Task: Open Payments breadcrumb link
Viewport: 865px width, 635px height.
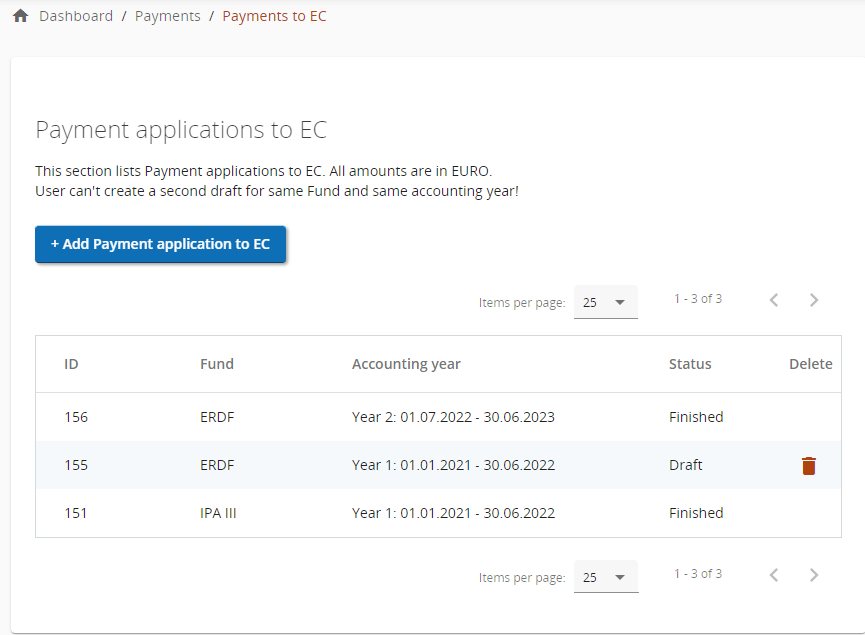Action: 167,16
